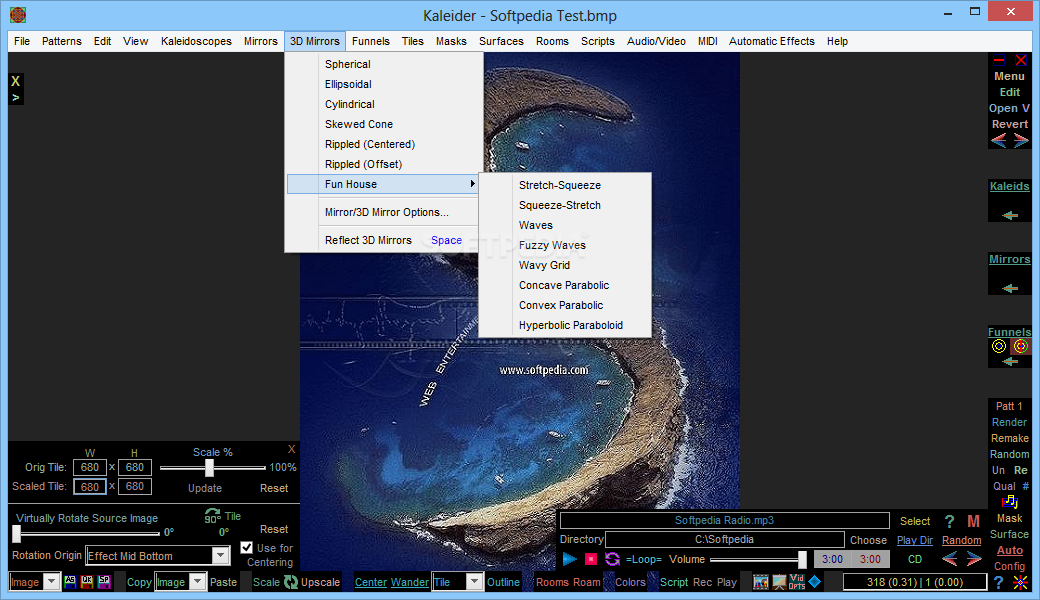Open Mirror/3D Mirror Options
Screen dimensions: 1040x600
tap(387, 212)
